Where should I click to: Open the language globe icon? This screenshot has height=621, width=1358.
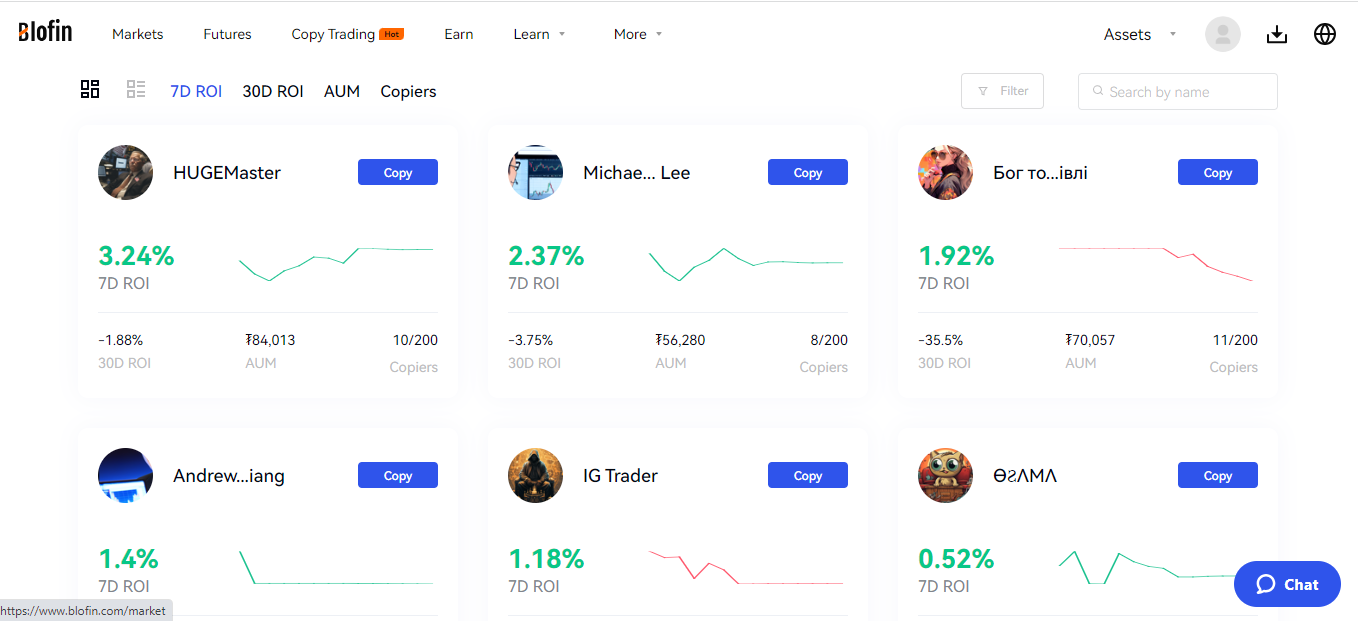[1325, 34]
